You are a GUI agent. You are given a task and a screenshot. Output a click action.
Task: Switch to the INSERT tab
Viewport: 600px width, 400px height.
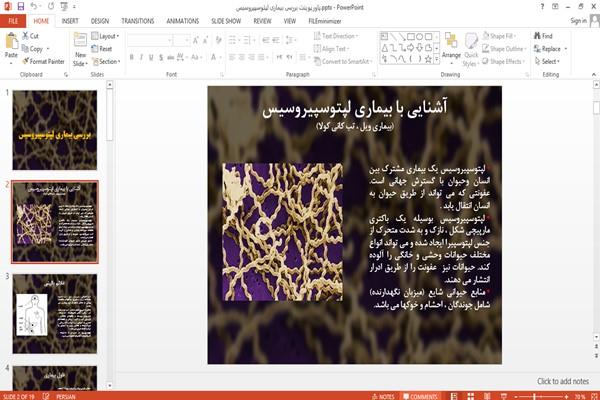pyautogui.click(x=70, y=21)
